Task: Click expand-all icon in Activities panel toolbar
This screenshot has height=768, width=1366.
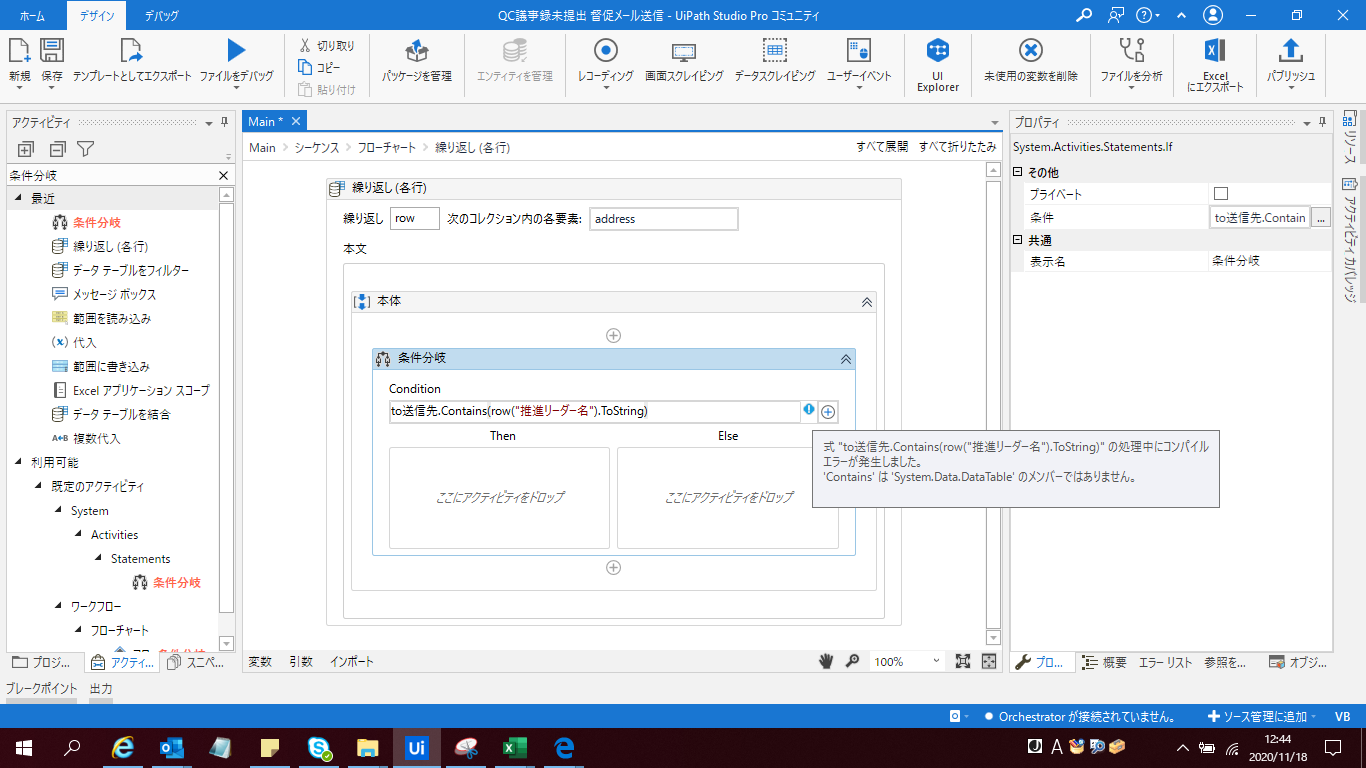Action: 27,149
